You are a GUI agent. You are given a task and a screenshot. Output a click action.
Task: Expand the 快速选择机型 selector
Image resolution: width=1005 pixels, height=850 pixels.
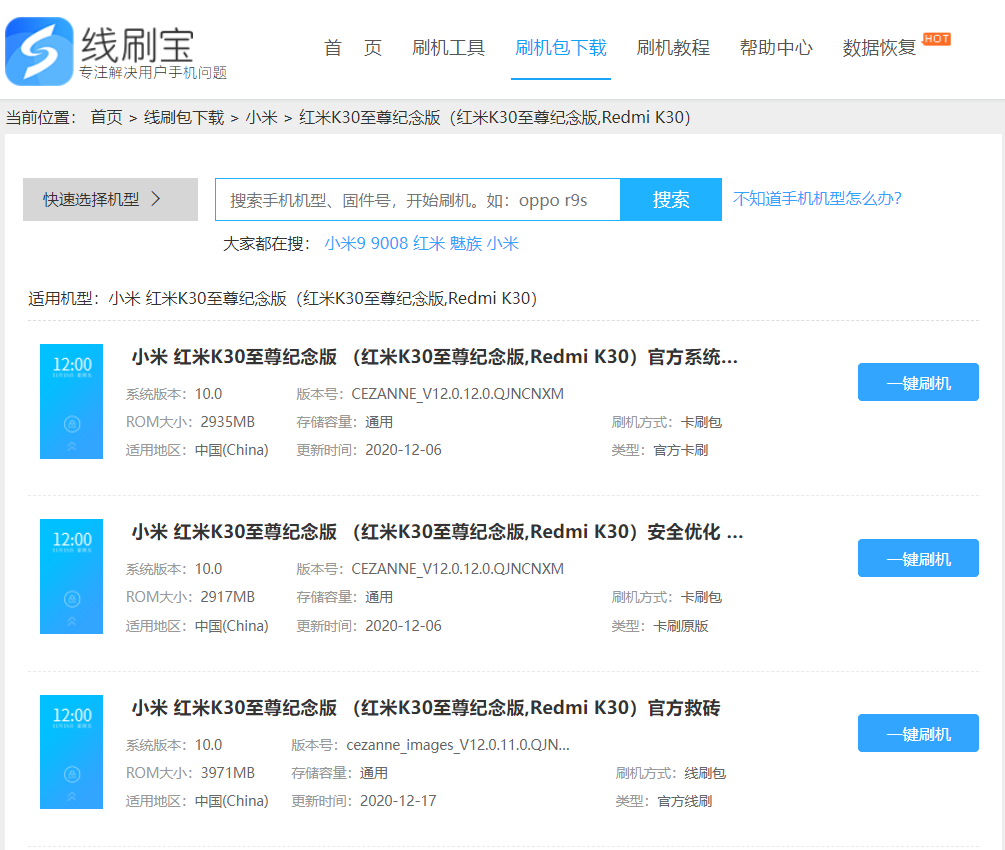click(x=110, y=199)
